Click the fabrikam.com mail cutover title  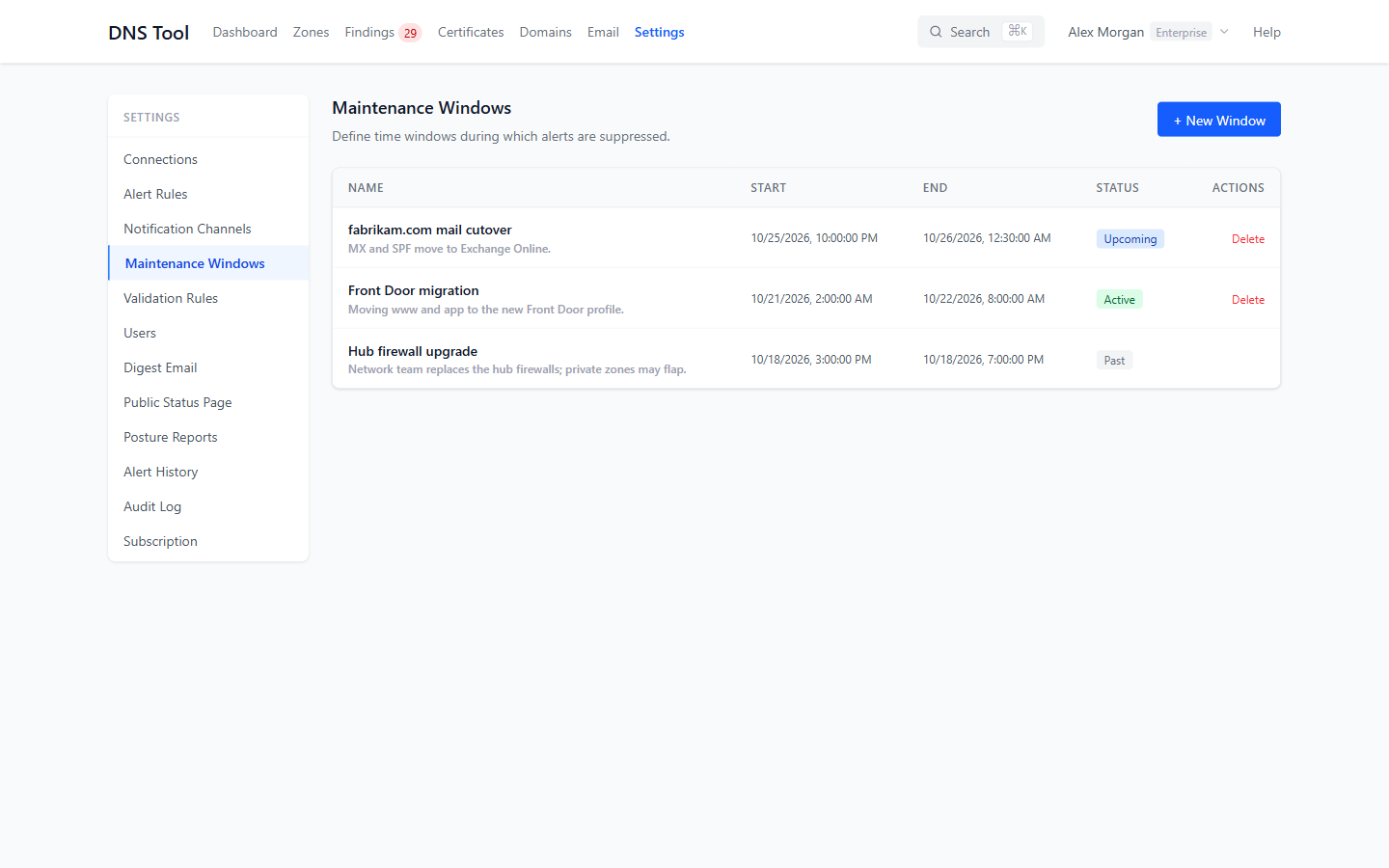point(429,230)
